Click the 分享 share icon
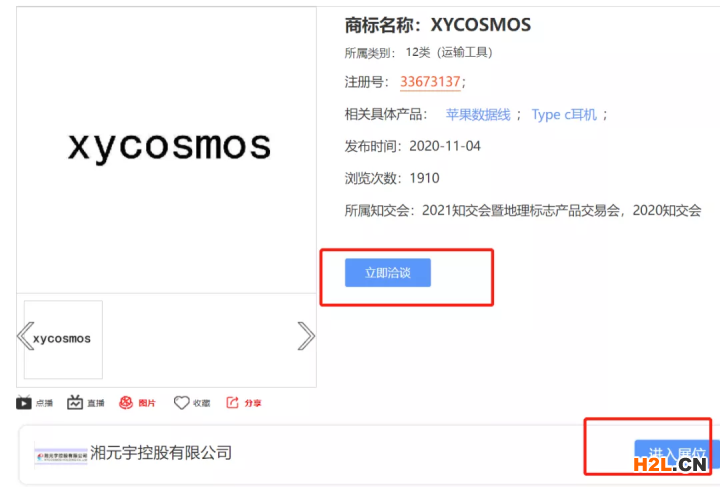This screenshot has height=487, width=720. tap(232, 403)
